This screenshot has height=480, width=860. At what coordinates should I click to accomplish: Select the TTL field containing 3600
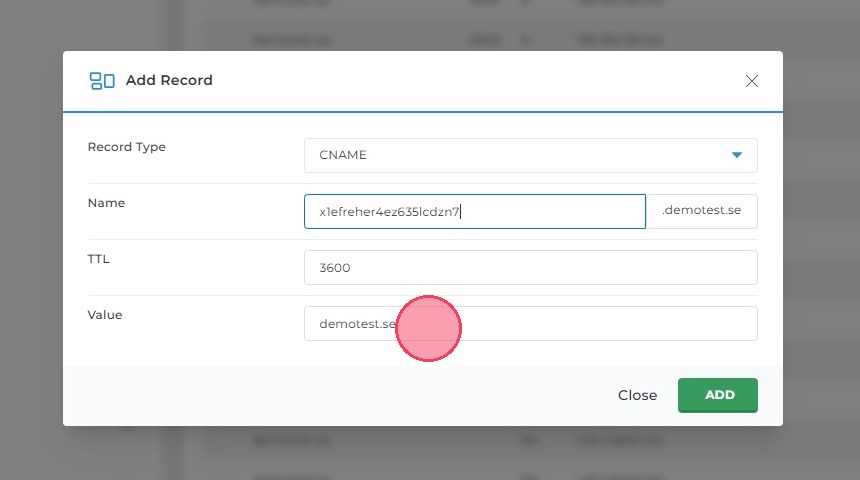(x=530, y=267)
